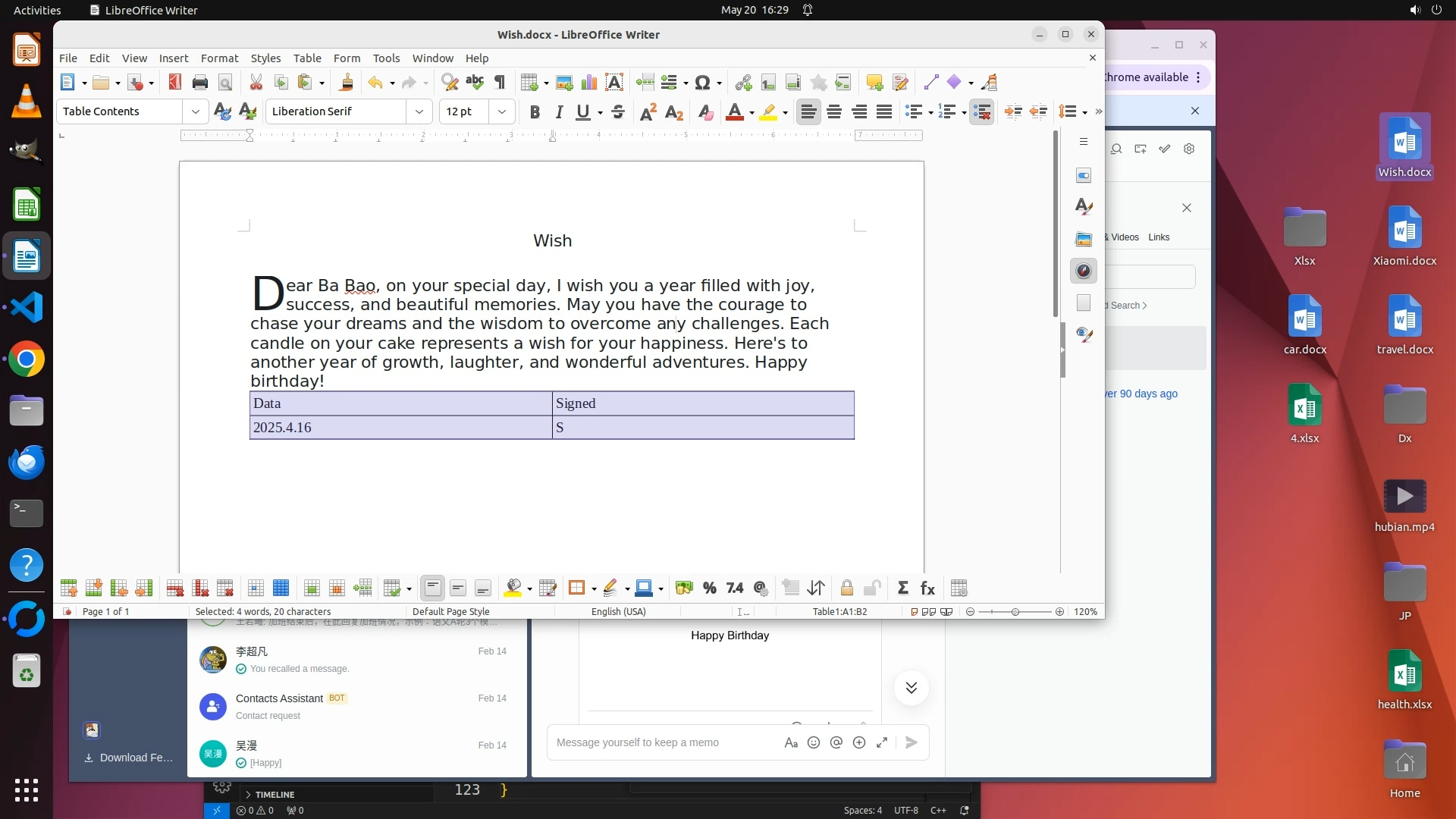Expand the Paragraph Style dropdown

tap(196, 112)
